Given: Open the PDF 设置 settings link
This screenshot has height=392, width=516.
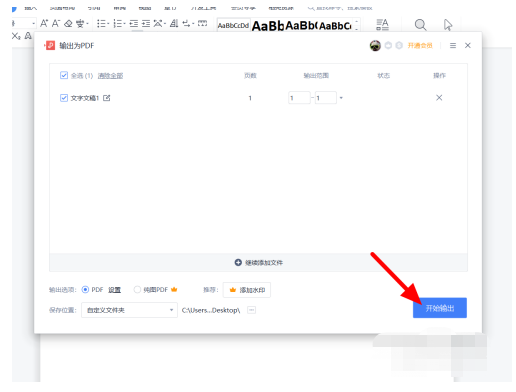Looking at the screenshot, I should point(114,290).
